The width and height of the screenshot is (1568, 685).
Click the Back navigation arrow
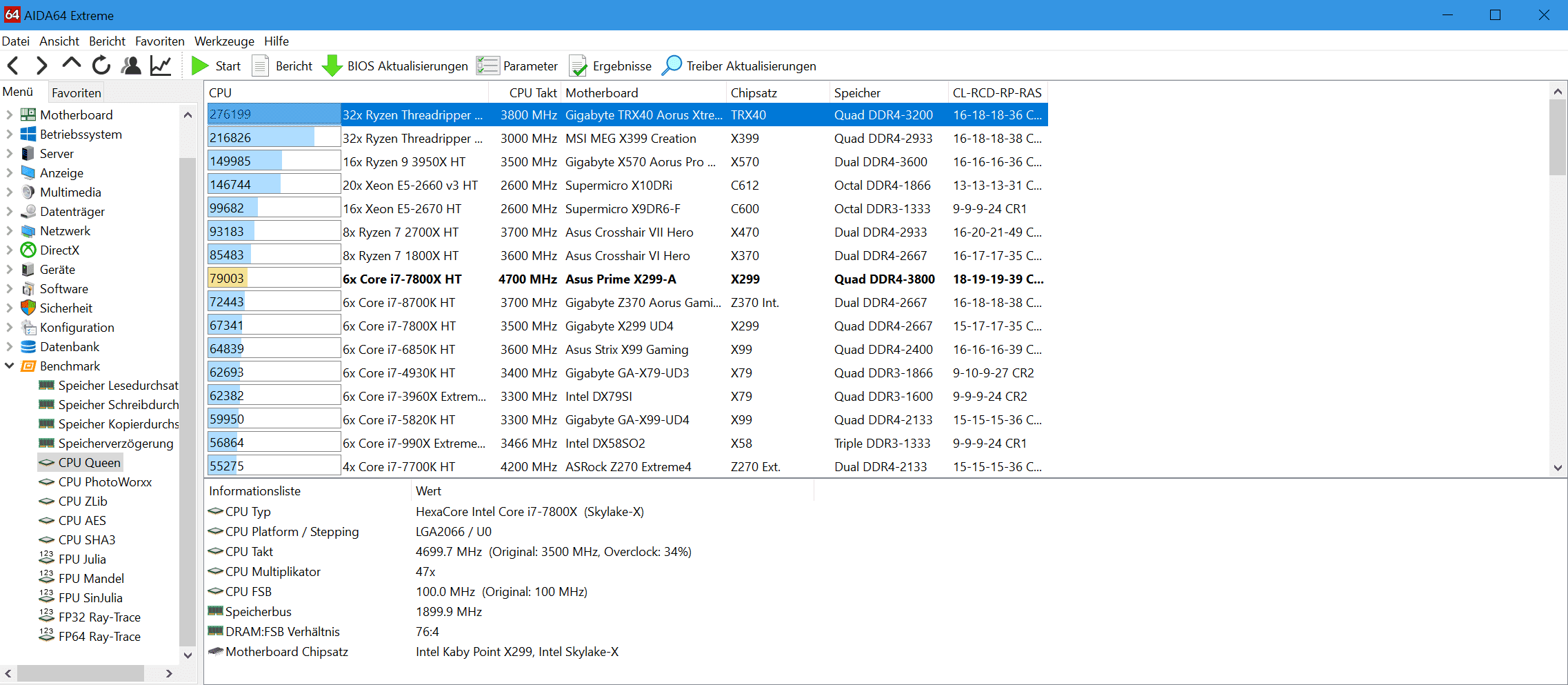(12, 66)
